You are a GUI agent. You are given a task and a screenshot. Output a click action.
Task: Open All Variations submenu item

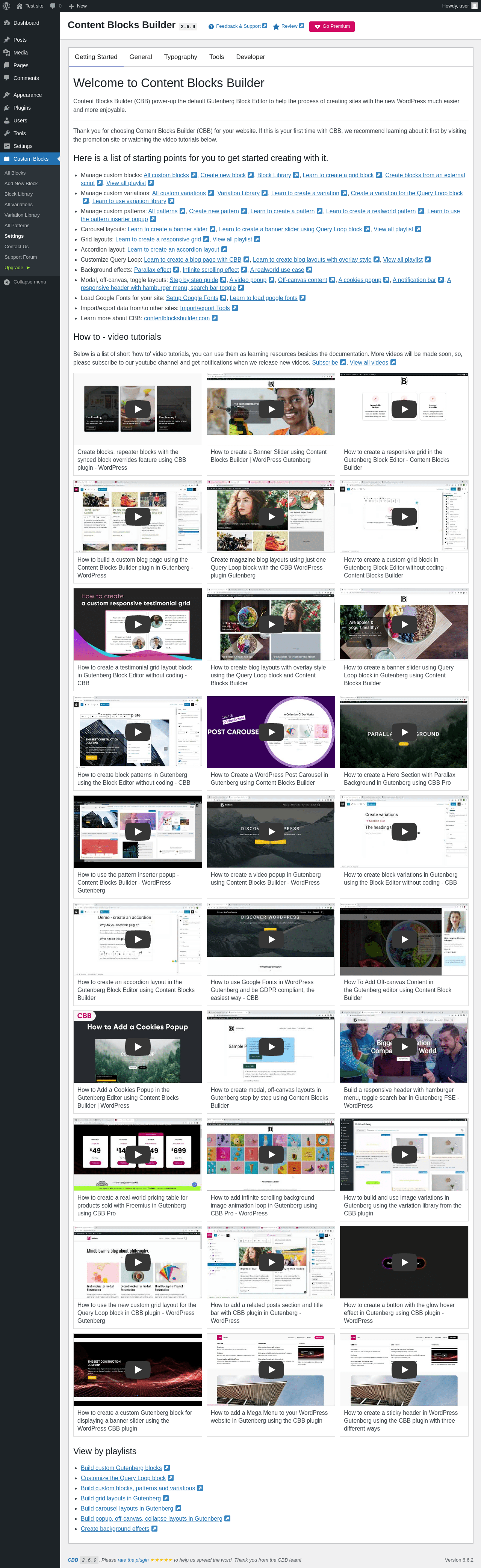[19, 205]
